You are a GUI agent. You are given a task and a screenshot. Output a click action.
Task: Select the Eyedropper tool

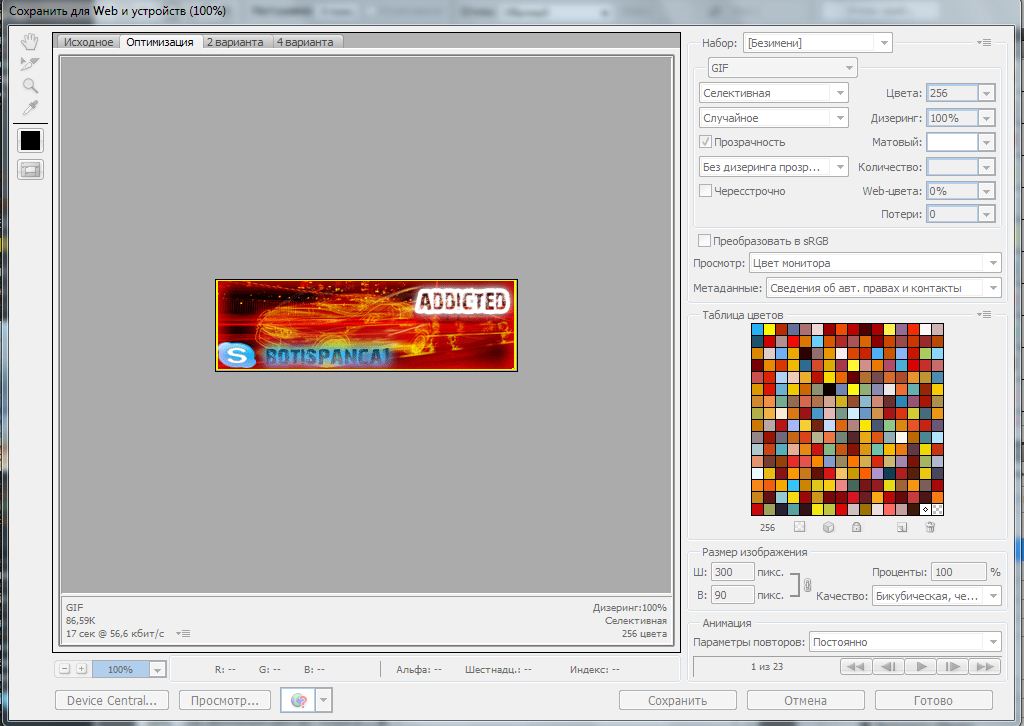click(x=30, y=108)
